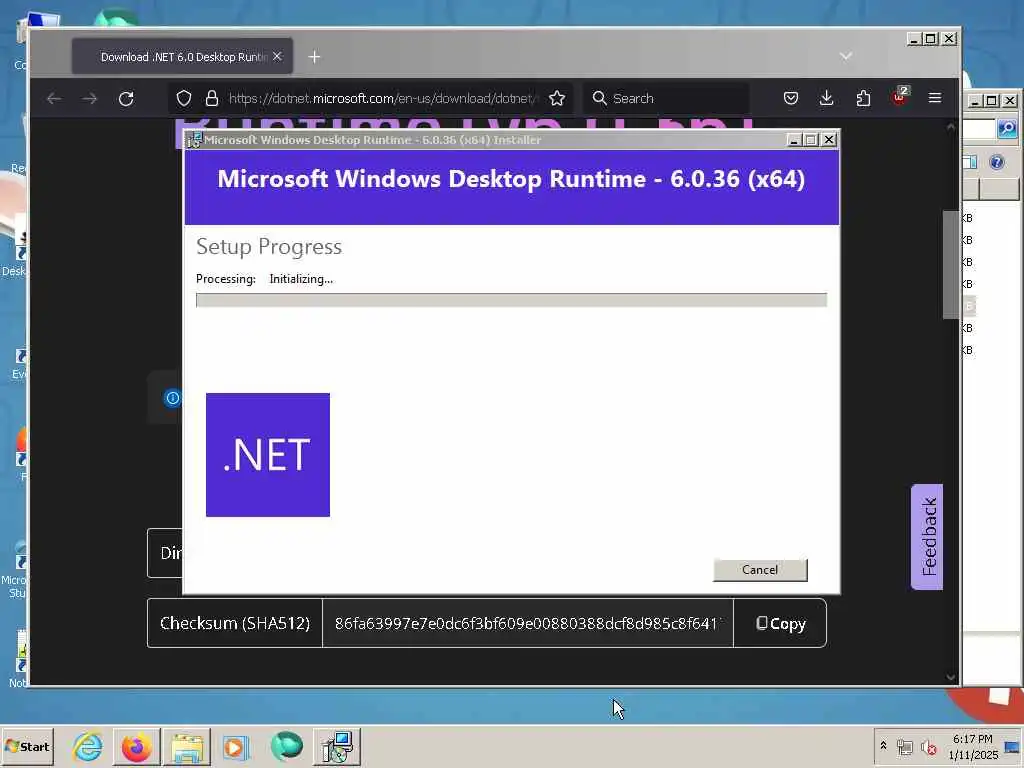
Task: Click the Initializing... status text
Action: click(x=301, y=279)
